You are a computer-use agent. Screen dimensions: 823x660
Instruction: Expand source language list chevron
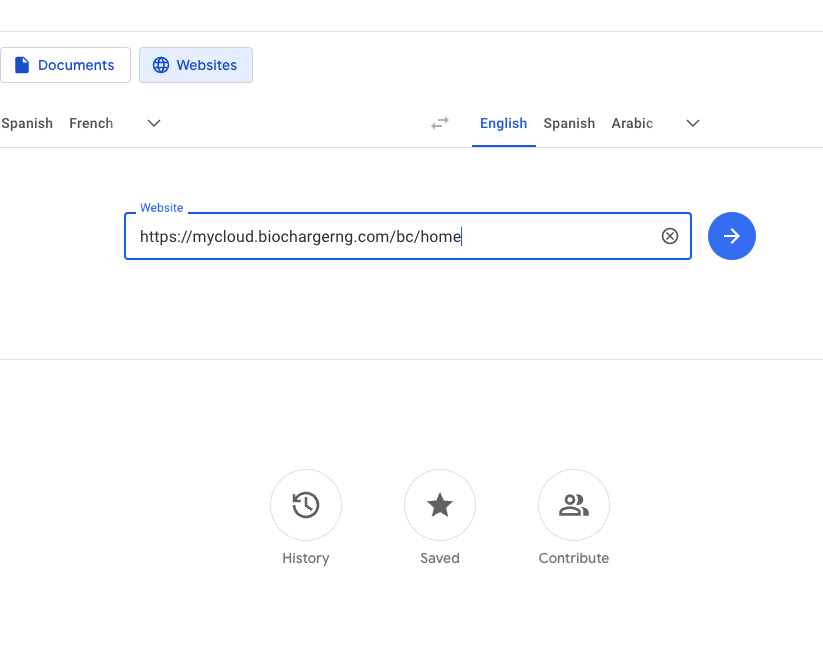click(154, 124)
